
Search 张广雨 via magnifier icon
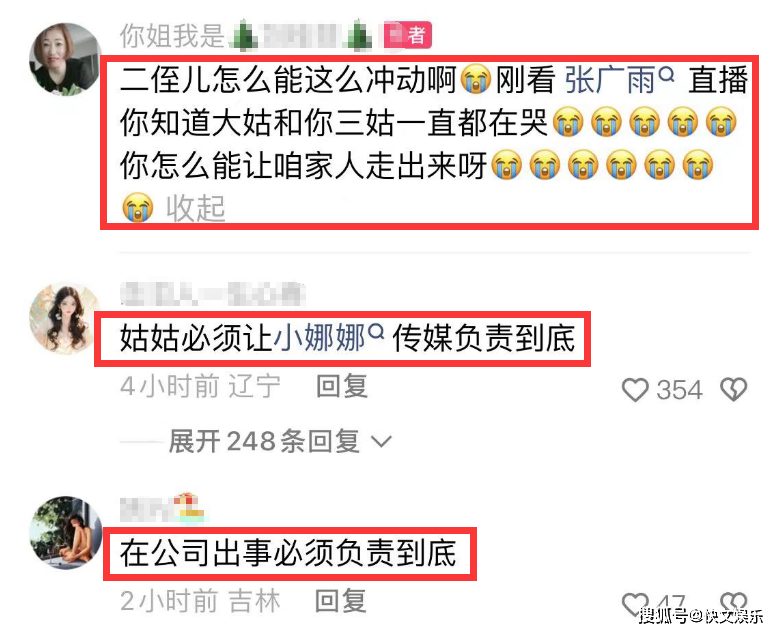pyautogui.click(x=667, y=74)
